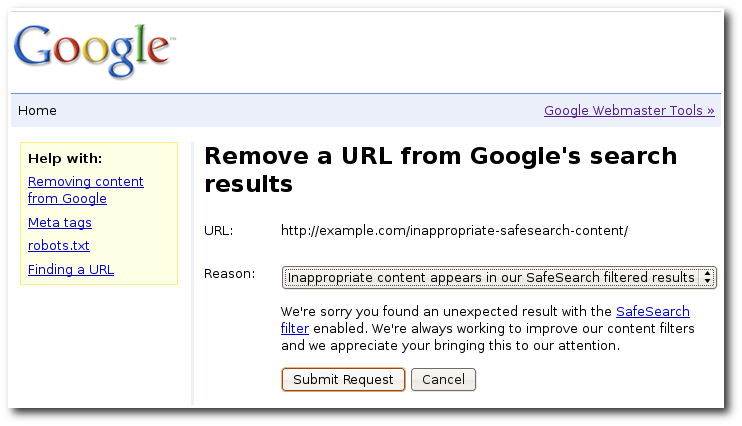Click the Submit Request button
This screenshot has height=426, width=742.
[x=343, y=380]
